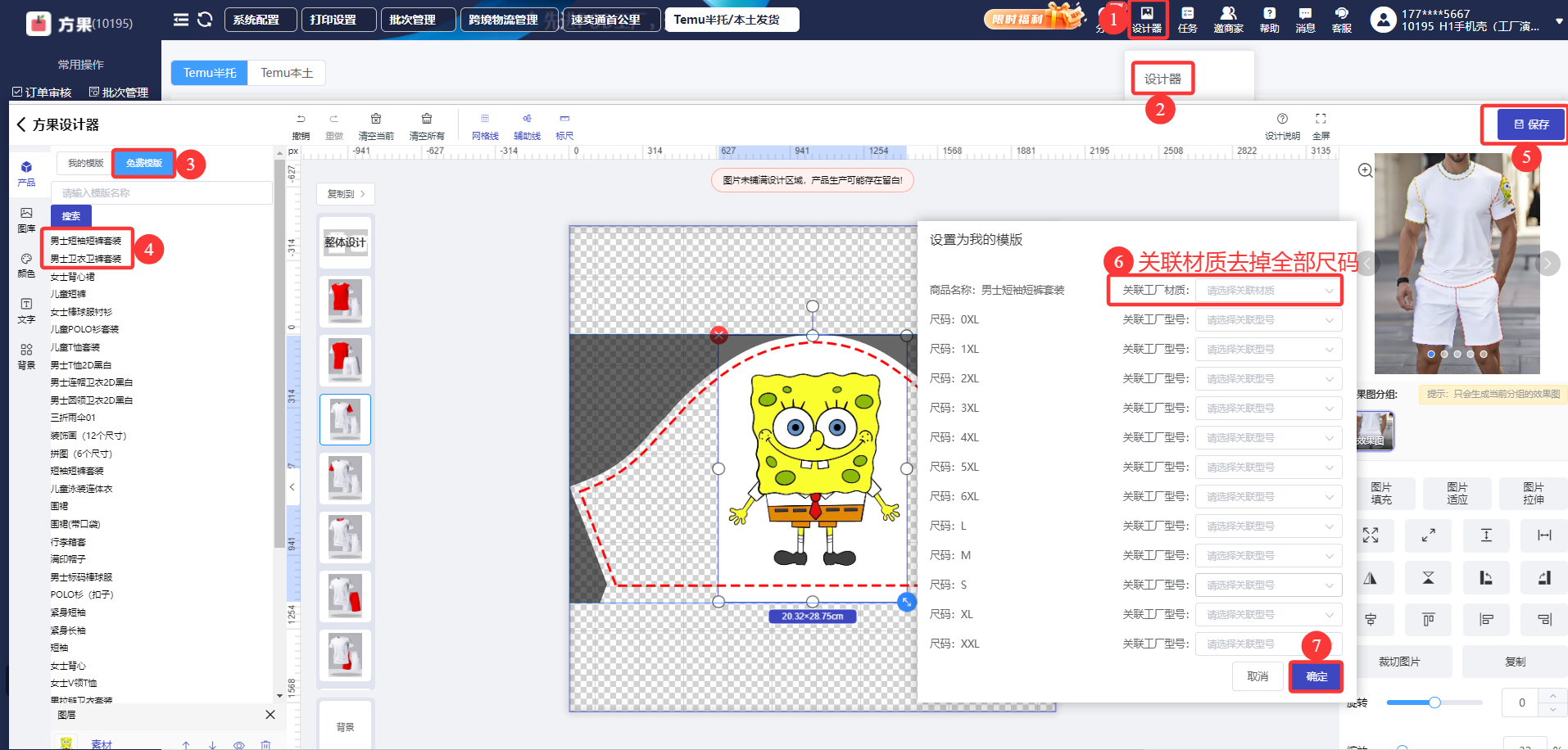Viewport: 1568px width, 750px height.
Task: Select the 整体设计 thumbnail
Action: point(345,242)
